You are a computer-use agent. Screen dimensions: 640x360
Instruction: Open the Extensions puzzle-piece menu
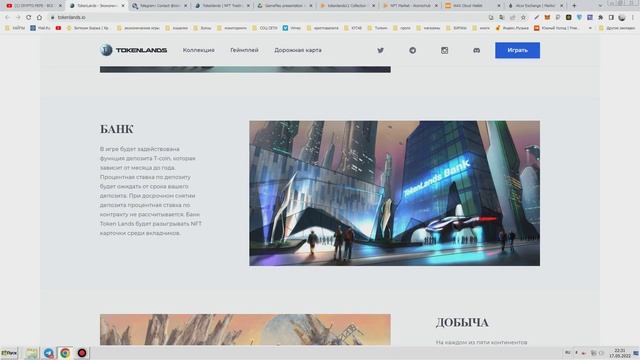point(600,17)
